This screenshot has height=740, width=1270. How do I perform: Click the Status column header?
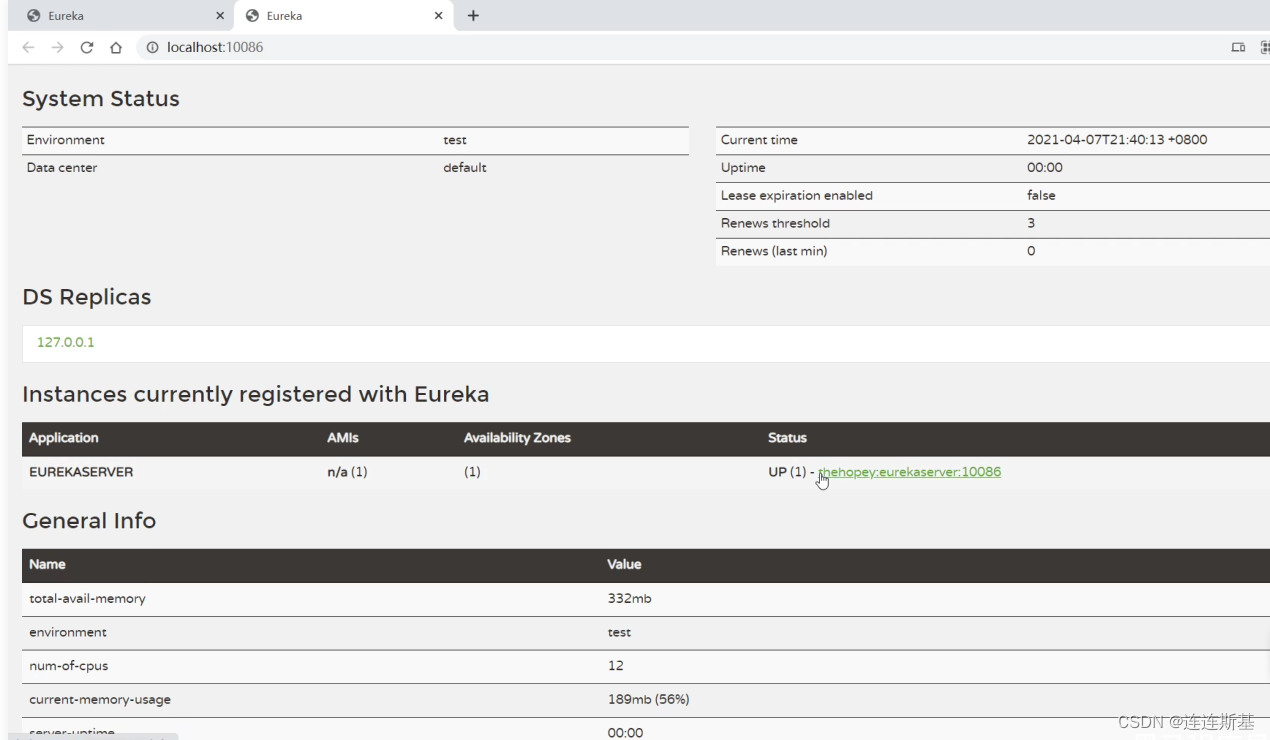click(787, 438)
